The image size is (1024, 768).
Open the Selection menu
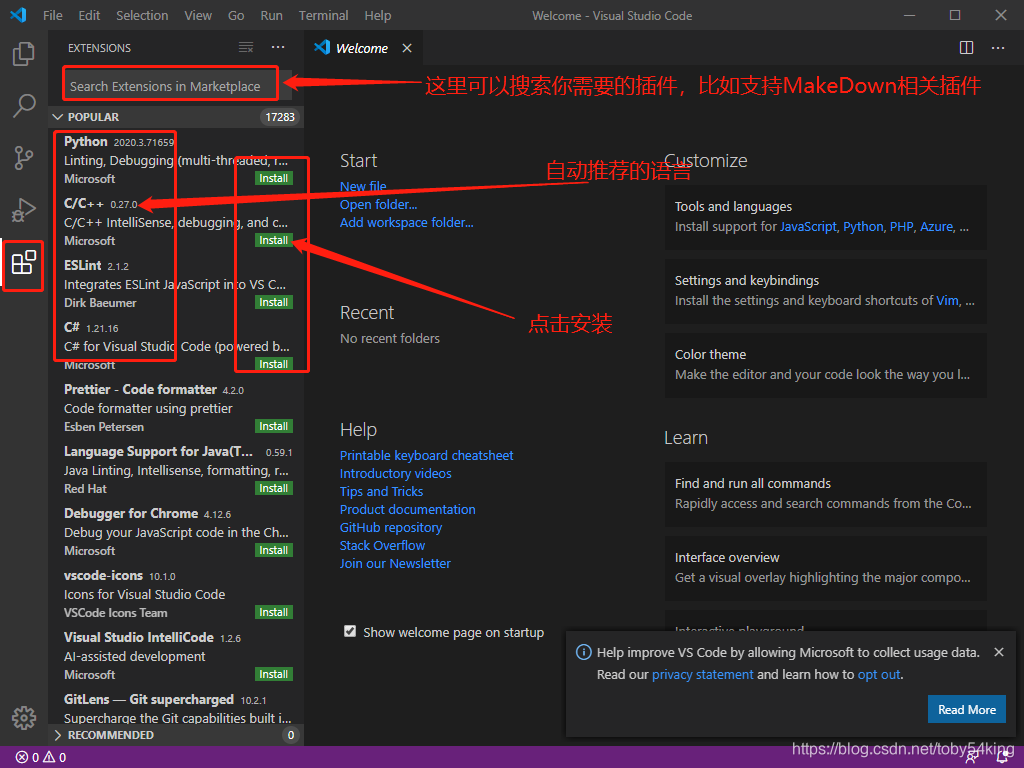pos(142,15)
